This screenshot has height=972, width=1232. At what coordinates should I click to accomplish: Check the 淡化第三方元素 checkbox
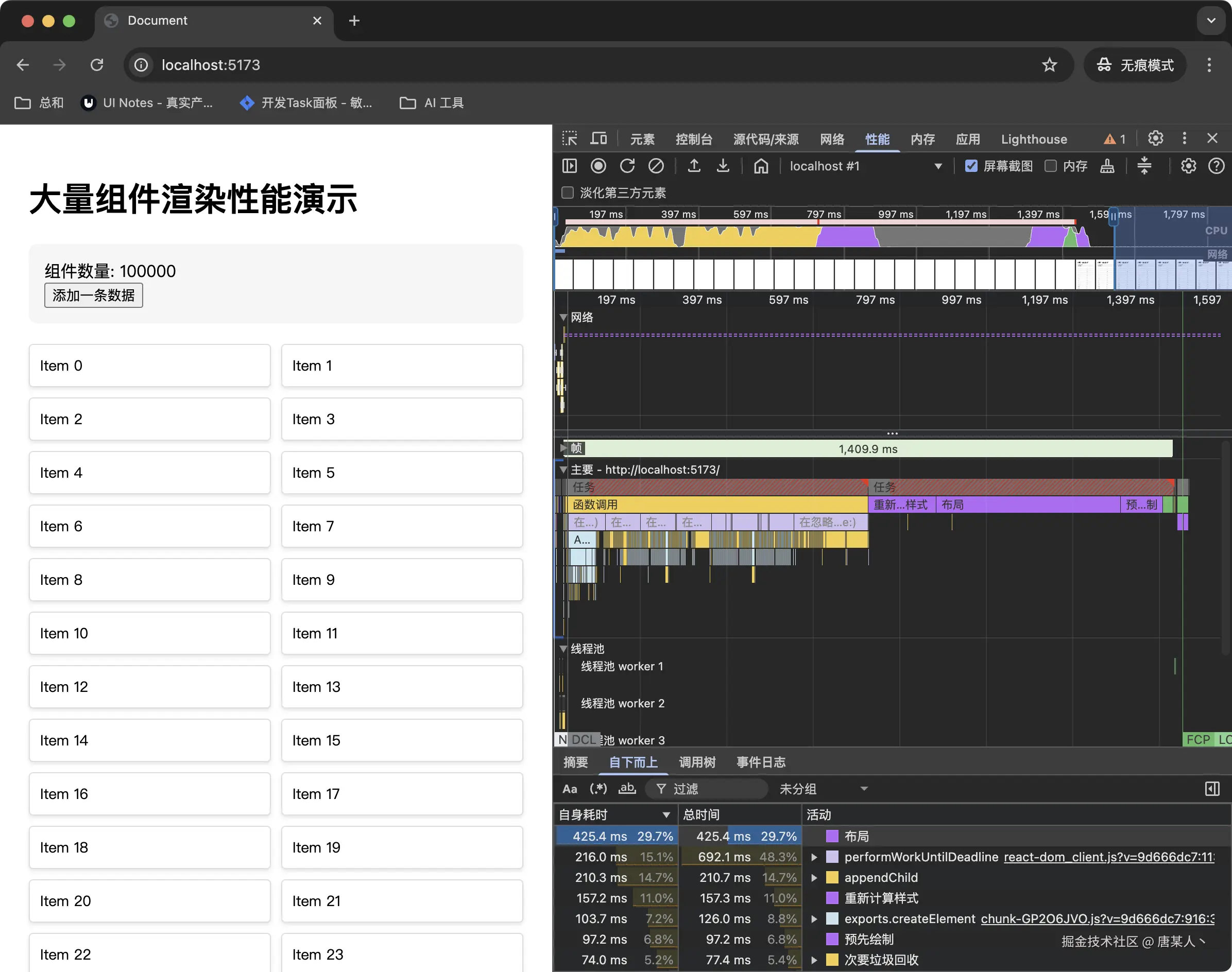(568, 193)
